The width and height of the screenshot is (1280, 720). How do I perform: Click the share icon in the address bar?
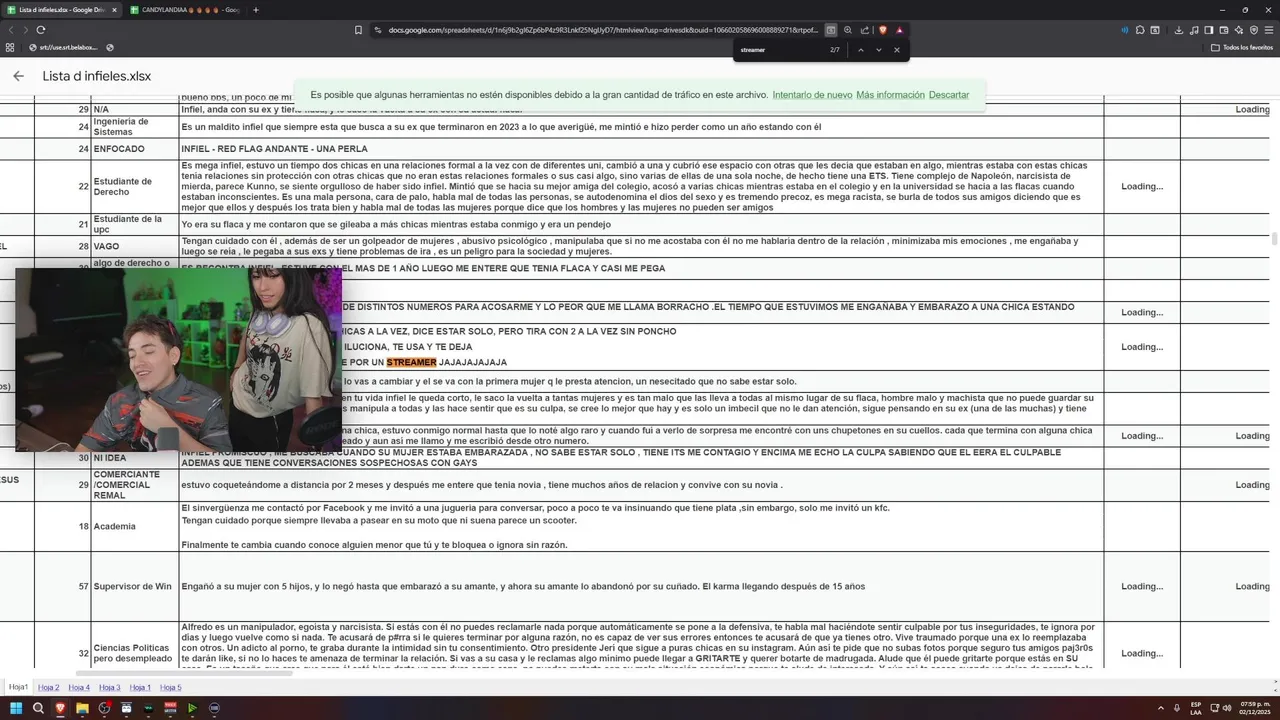[x=865, y=30]
